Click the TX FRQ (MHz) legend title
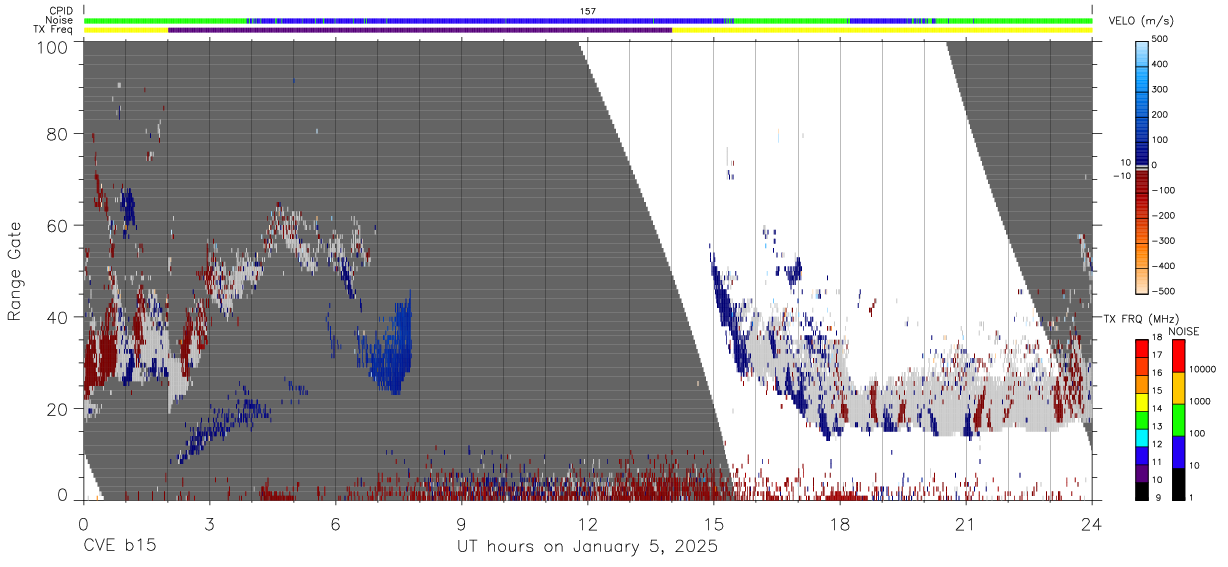The width and height of the screenshot is (1228, 567). pyautogui.click(x=1143, y=319)
